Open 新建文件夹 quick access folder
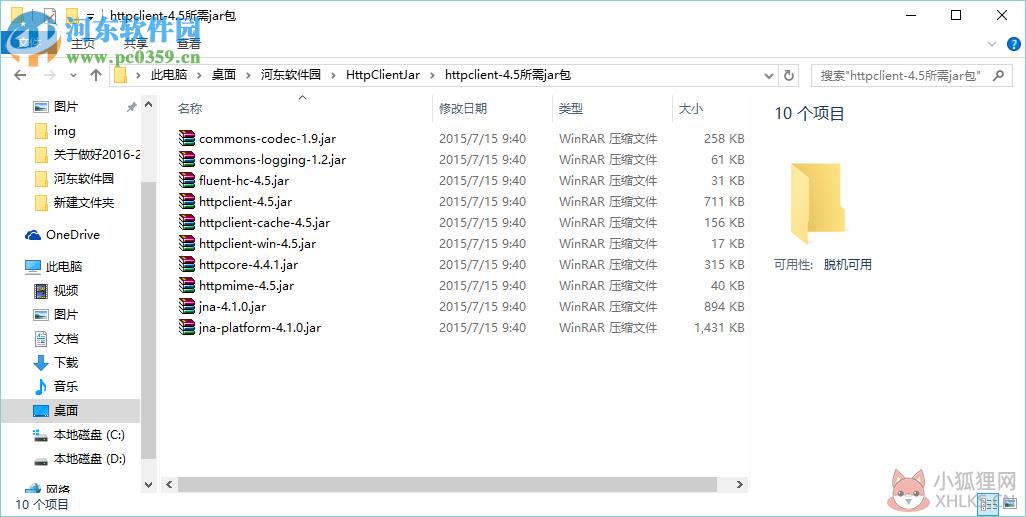The height and width of the screenshot is (517, 1026). pos(84,203)
